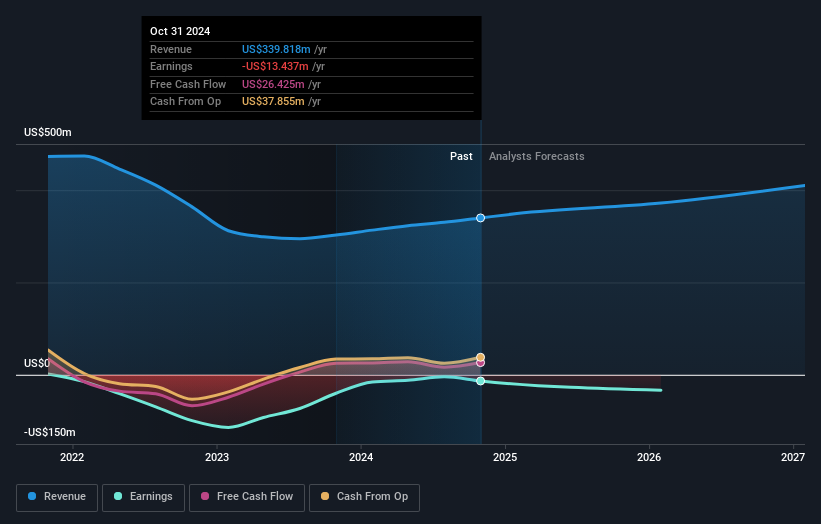Screen dimensions: 821x524
Task: Click the Earnings row label in the tooltip
Action: point(171,66)
